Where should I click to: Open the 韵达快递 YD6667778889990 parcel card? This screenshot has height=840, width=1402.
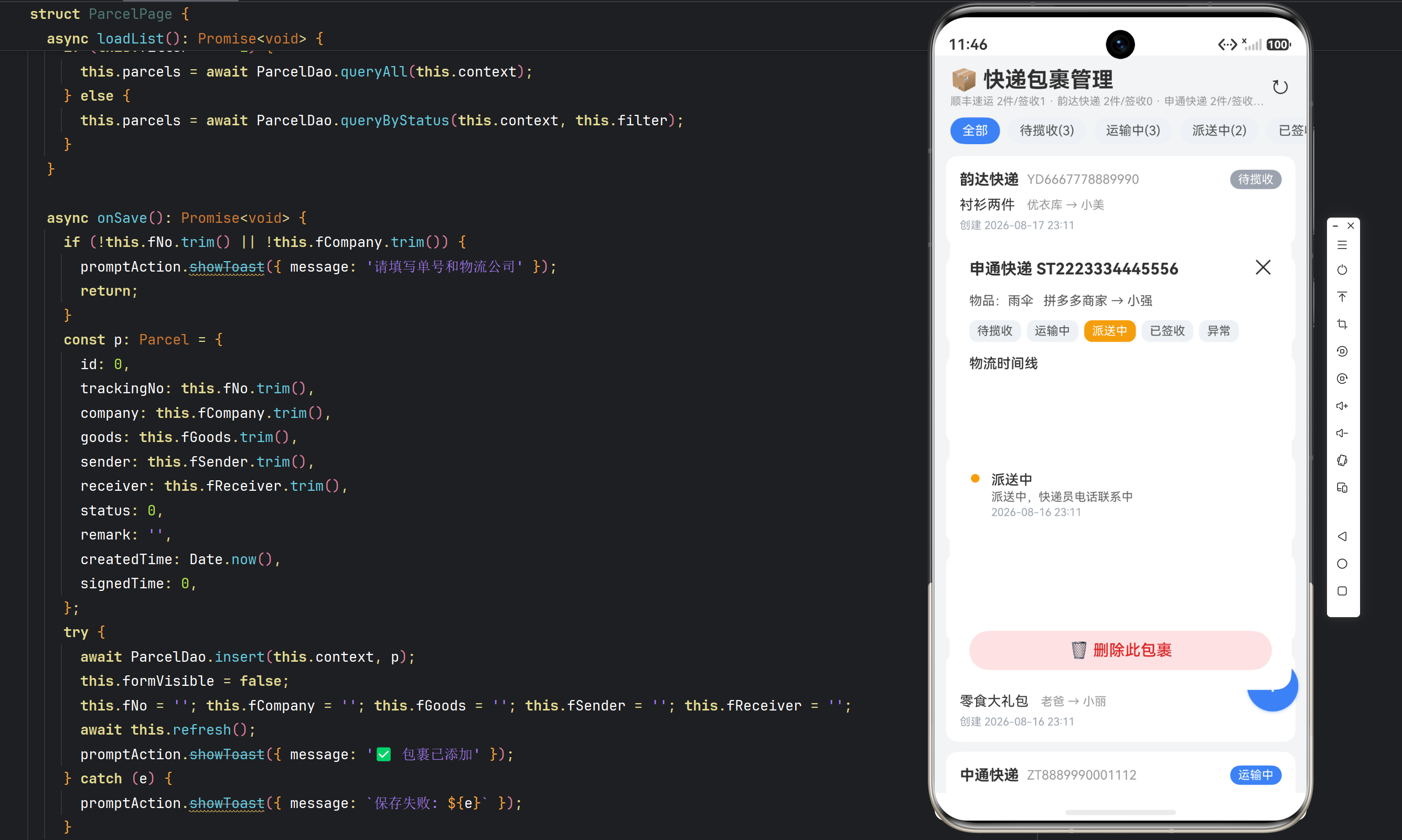1120,201
